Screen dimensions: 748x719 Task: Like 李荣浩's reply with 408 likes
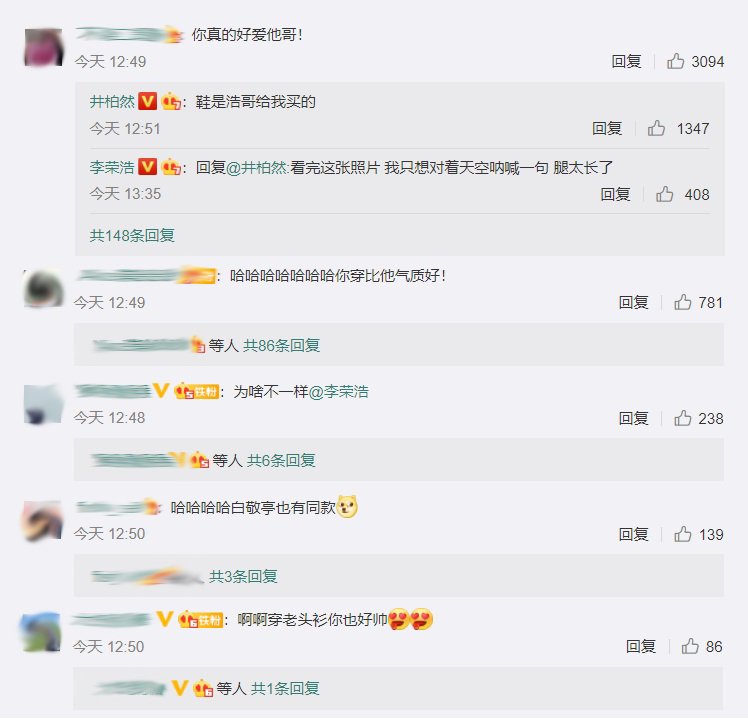[665, 194]
